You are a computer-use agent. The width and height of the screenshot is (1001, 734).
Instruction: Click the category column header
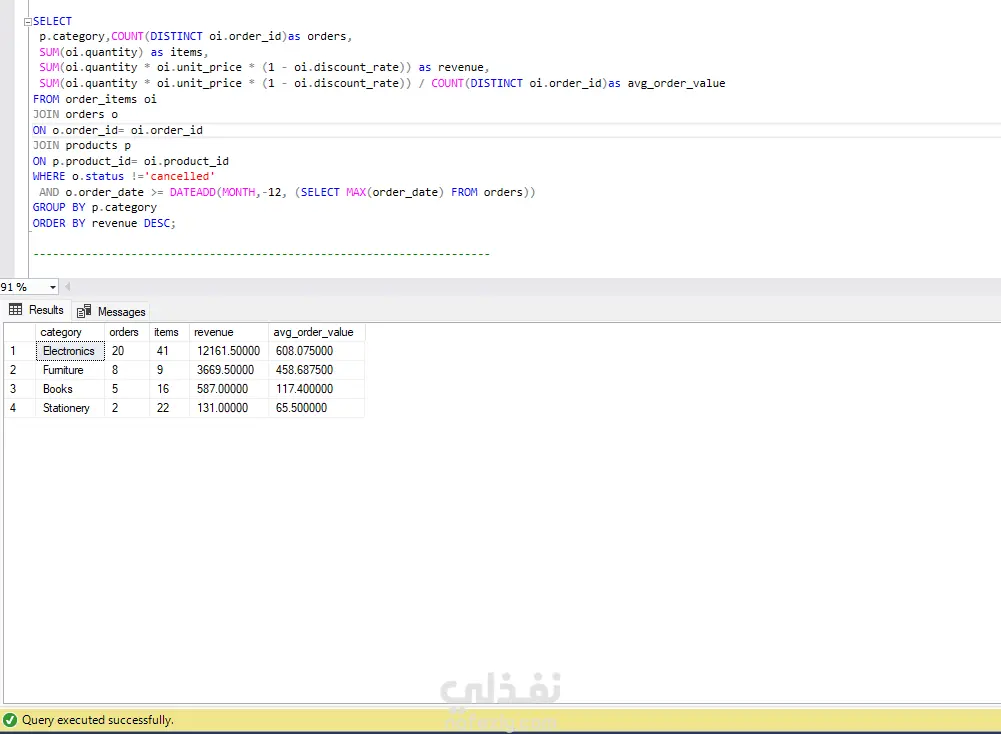70,332
